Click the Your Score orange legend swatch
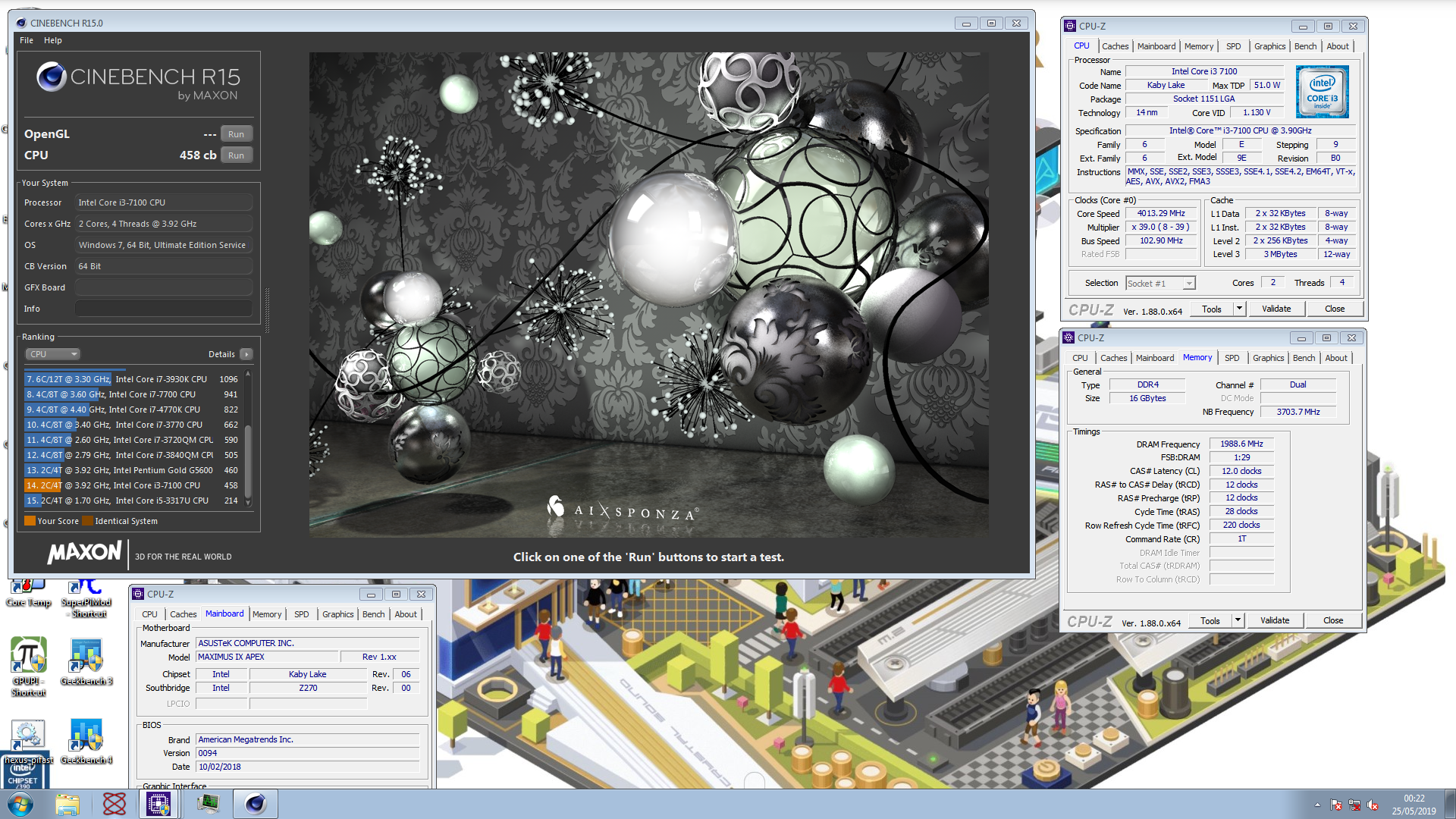 (x=30, y=521)
